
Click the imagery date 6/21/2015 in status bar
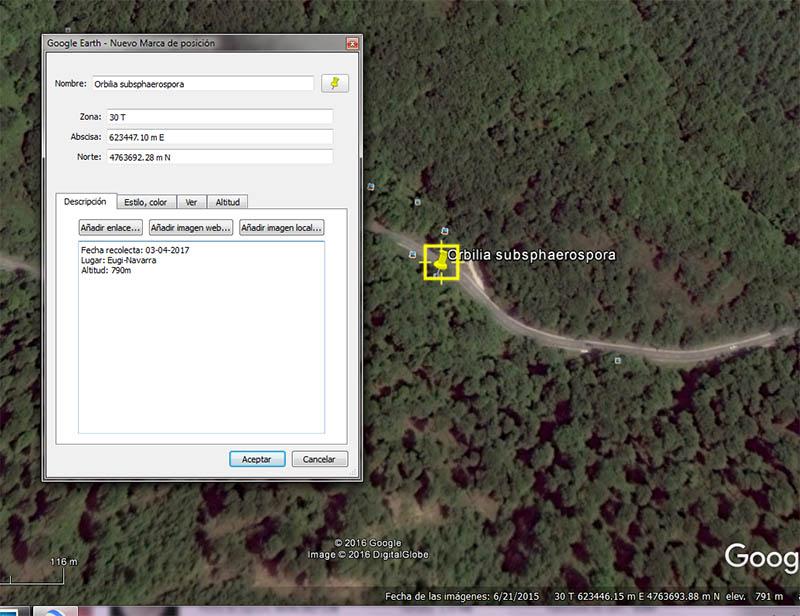[x=516, y=596]
